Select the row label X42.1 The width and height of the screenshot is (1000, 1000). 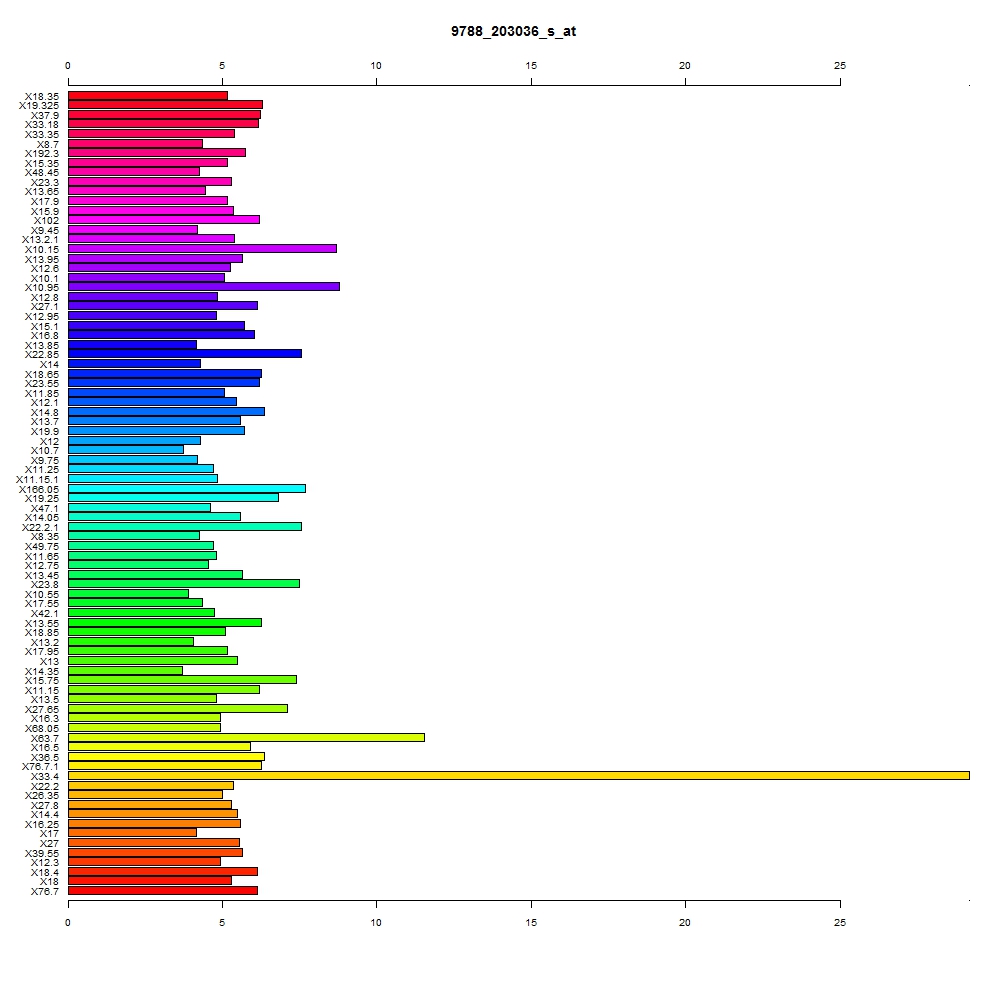coord(45,614)
